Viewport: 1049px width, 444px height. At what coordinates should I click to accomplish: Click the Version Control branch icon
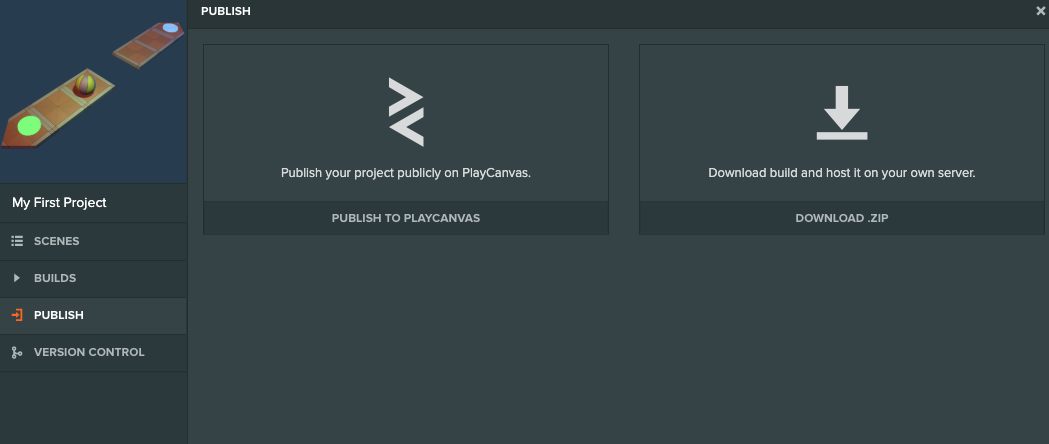[17, 352]
